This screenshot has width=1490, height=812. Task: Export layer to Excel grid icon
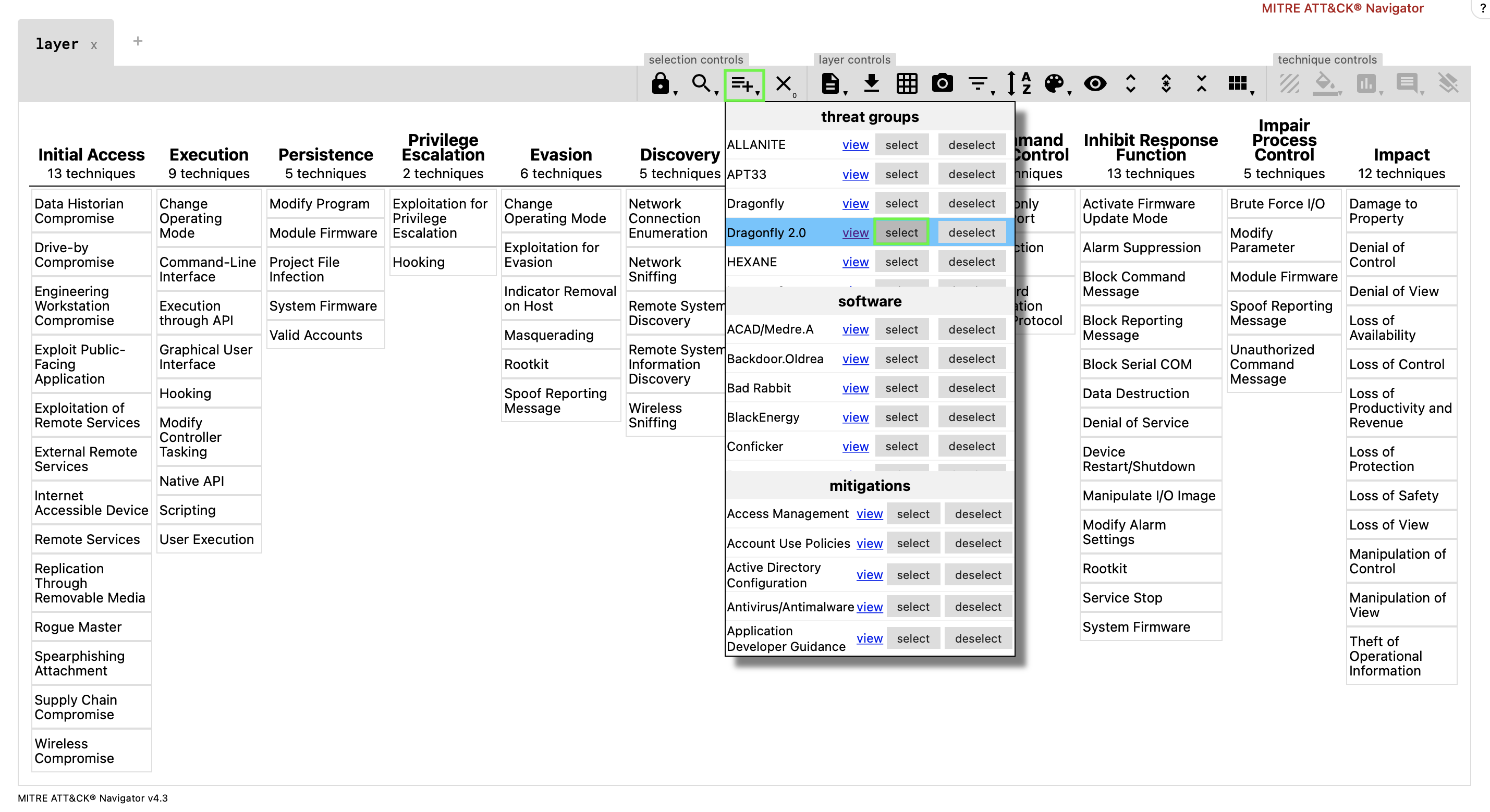point(907,84)
